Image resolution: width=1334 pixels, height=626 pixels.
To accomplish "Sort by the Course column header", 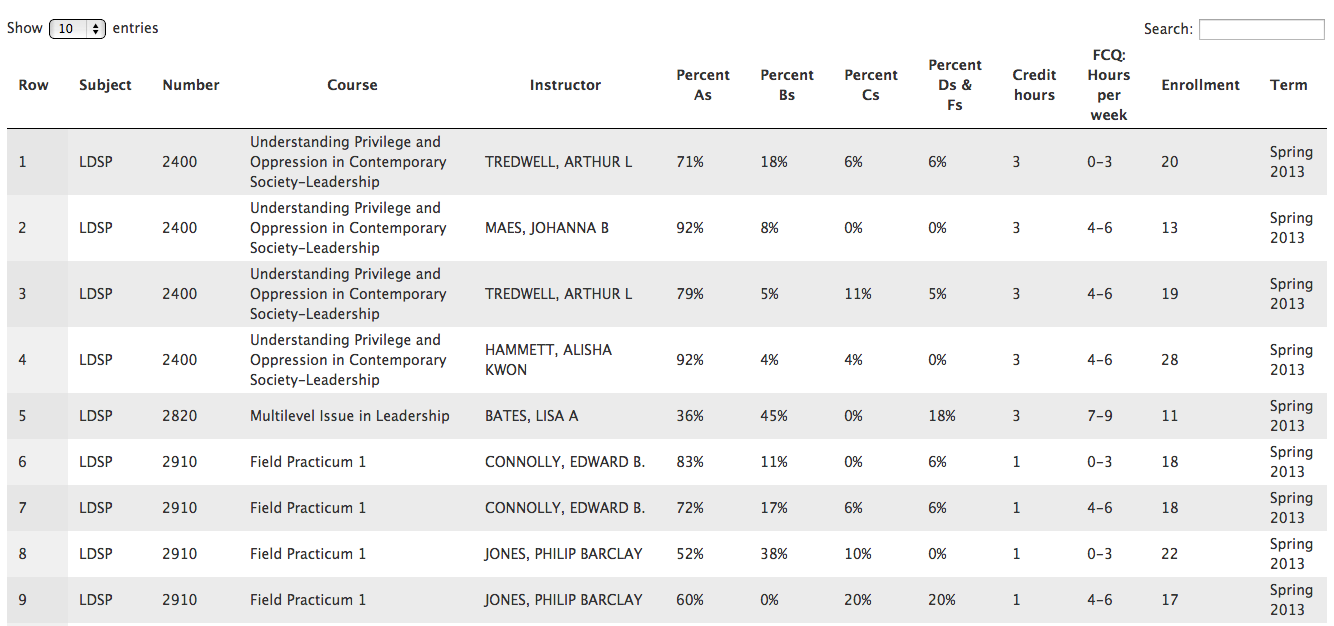I will pos(352,86).
